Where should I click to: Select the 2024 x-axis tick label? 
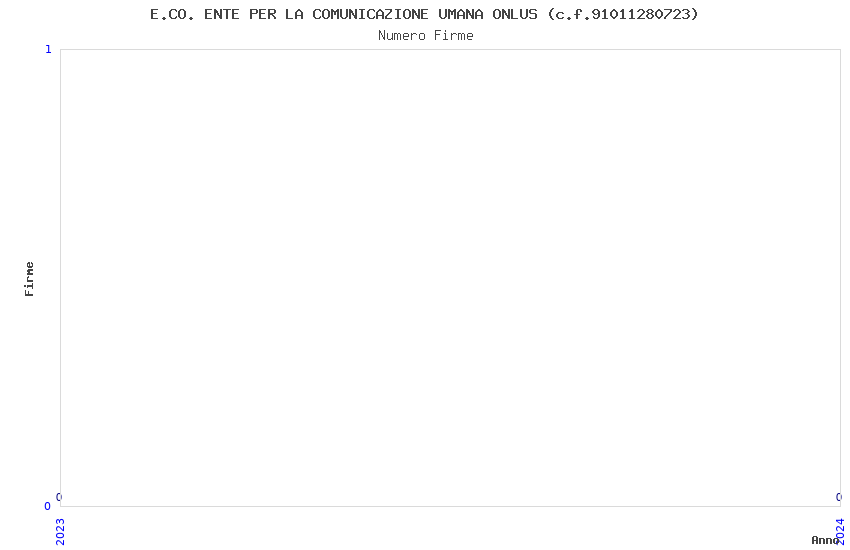(840, 531)
